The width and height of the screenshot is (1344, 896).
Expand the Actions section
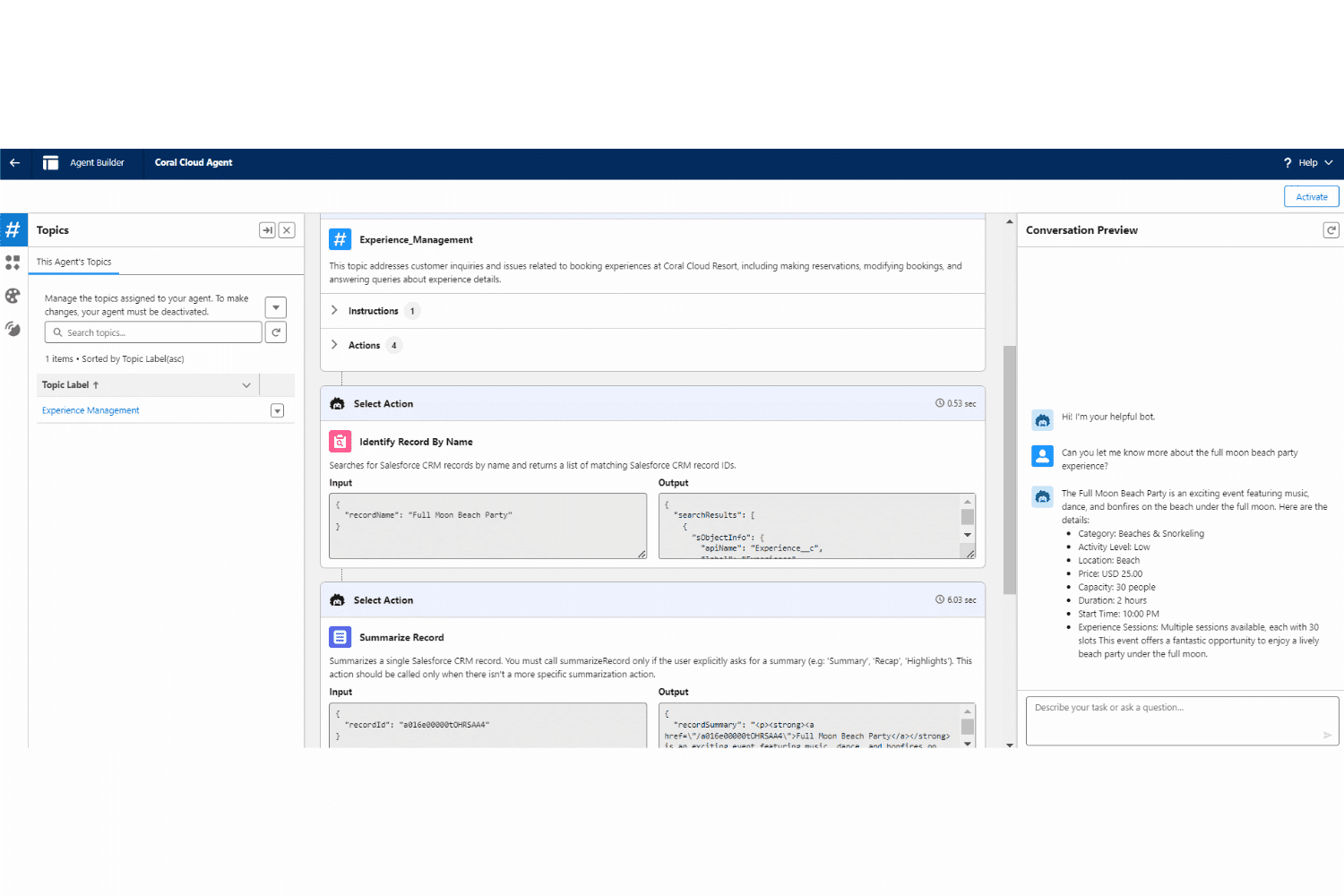tap(334, 345)
